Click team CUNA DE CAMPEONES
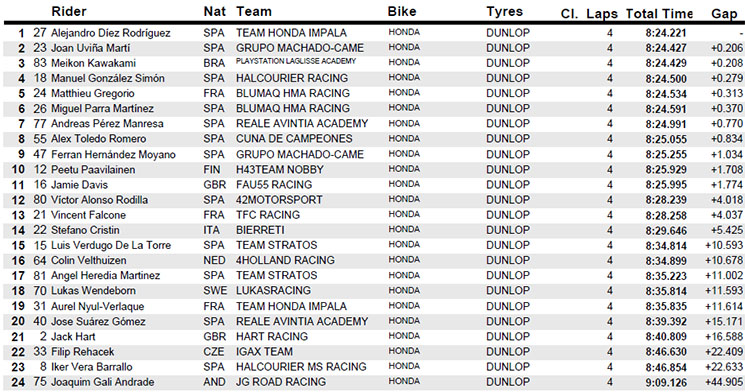745x392 pixels. click(x=294, y=139)
